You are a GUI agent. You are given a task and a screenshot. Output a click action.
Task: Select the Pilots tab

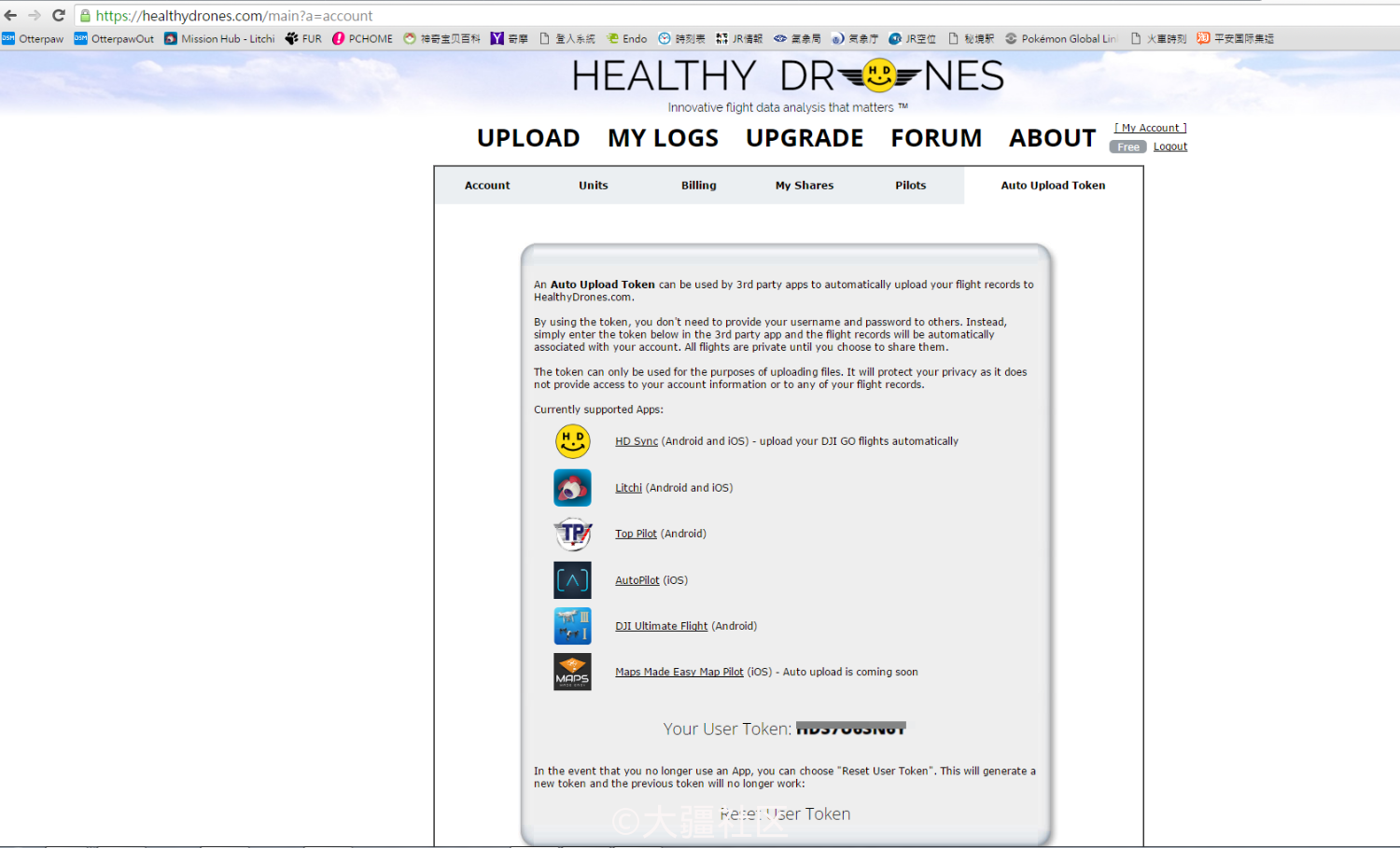tap(910, 186)
